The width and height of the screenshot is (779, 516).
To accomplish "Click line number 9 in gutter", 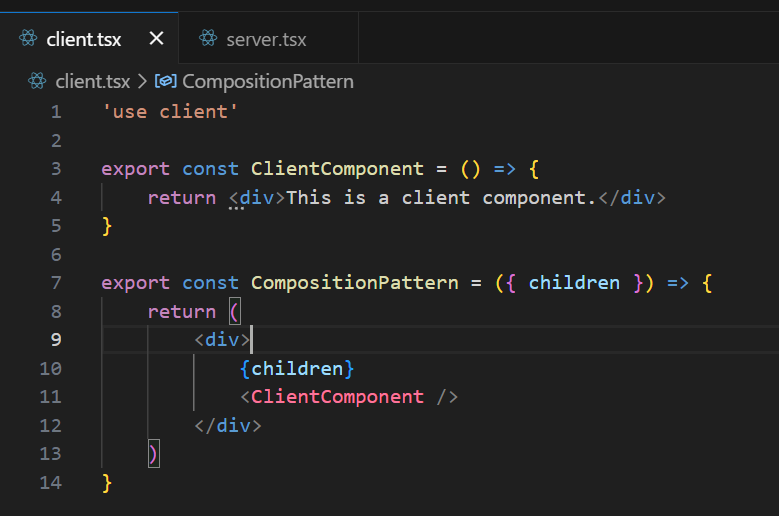I will [x=56, y=340].
